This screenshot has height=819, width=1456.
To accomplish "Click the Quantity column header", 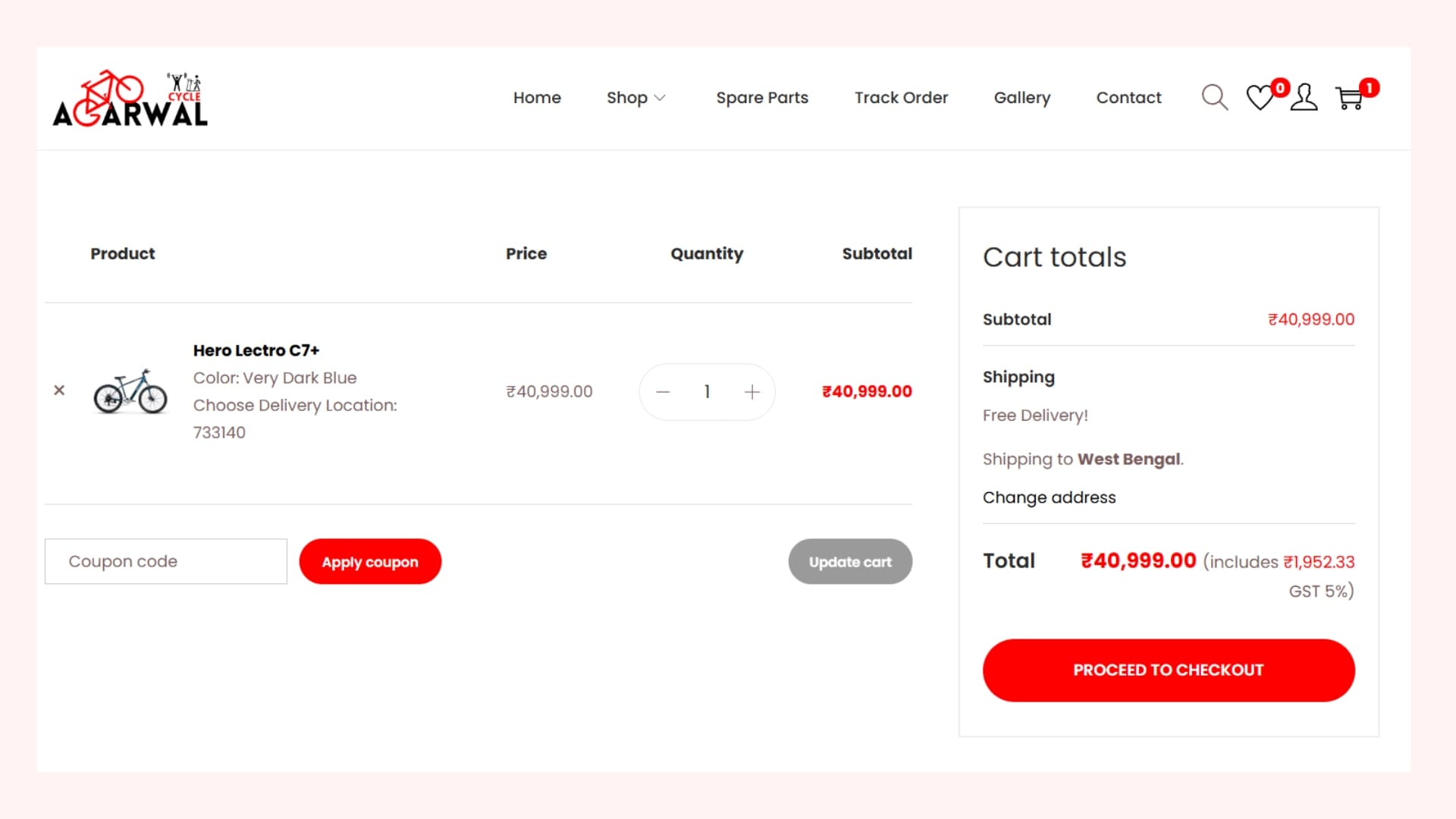I will pyautogui.click(x=707, y=254).
